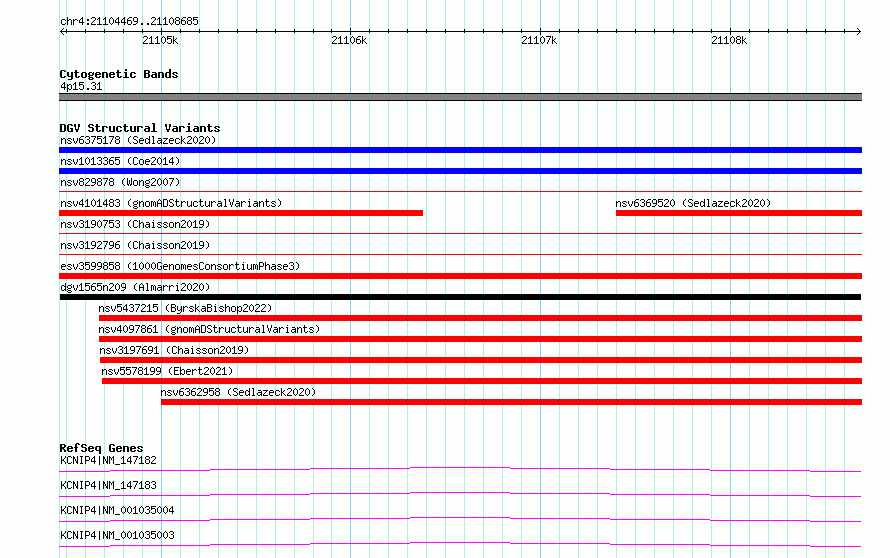The image size is (890, 558).
Task: Click the thin red line under nsv829878
Action: 460,191
